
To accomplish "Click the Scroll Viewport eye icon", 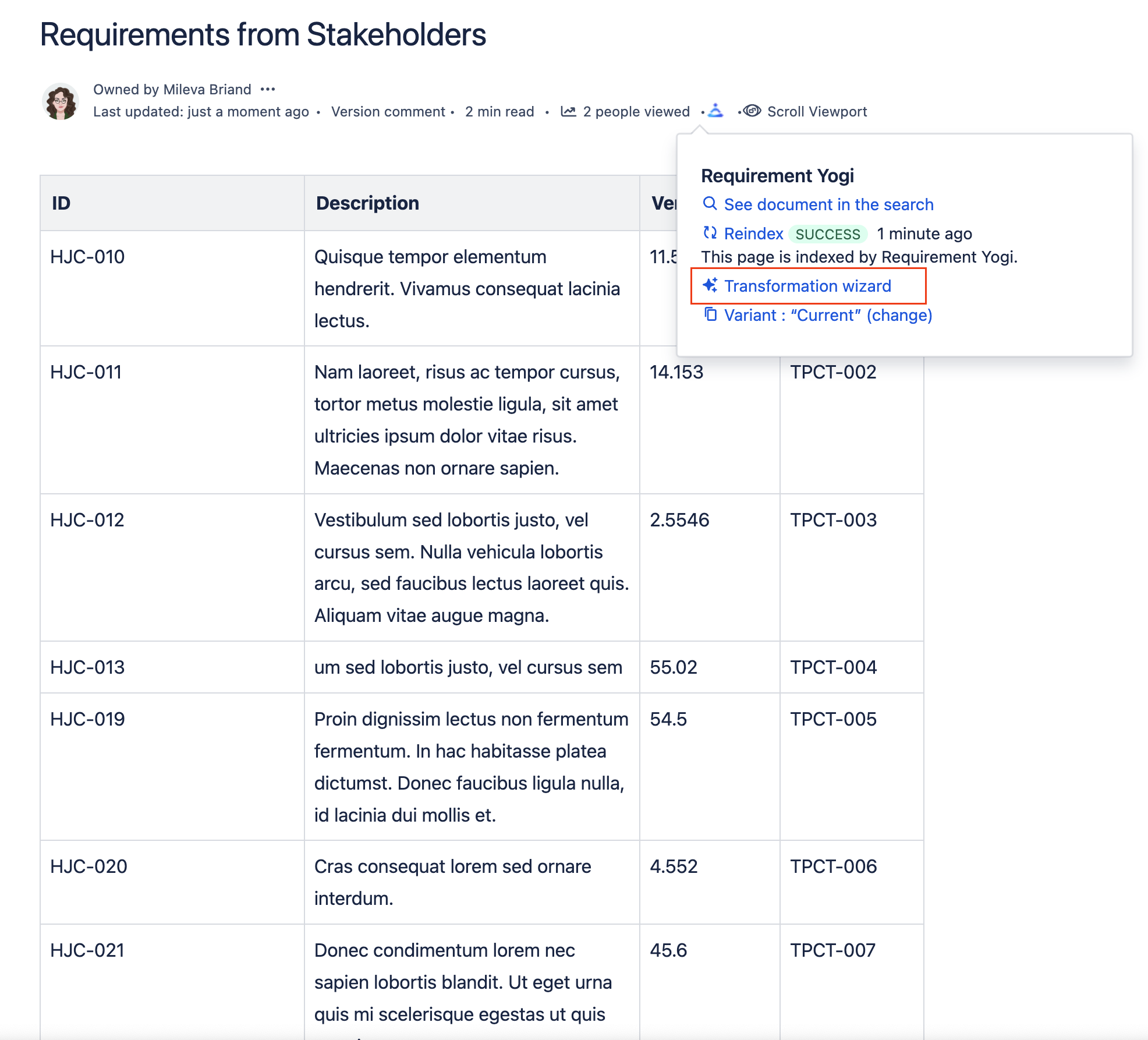I will 752,111.
